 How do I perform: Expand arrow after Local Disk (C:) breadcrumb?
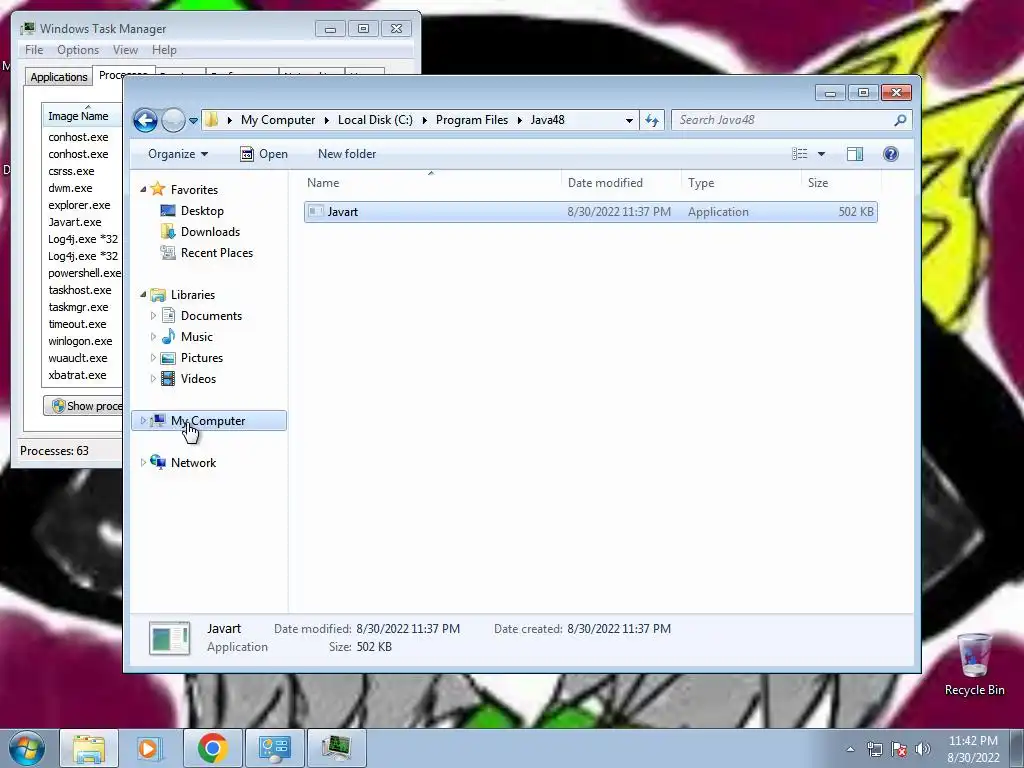click(424, 120)
